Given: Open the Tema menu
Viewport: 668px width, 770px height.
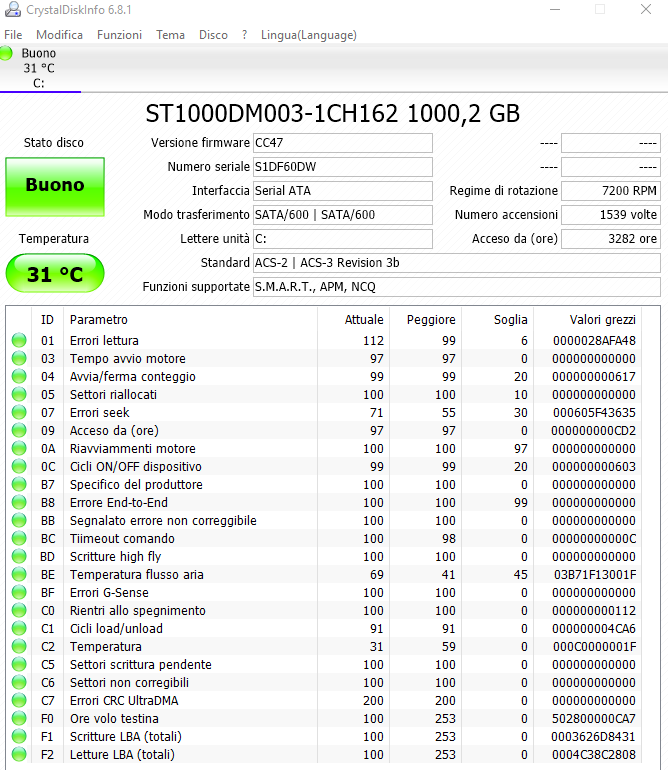Looking at the screenshot, I should 170,35.
